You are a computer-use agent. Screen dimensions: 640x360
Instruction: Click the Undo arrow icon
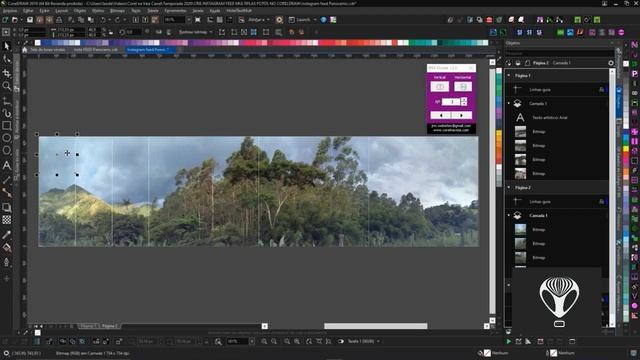103,20
